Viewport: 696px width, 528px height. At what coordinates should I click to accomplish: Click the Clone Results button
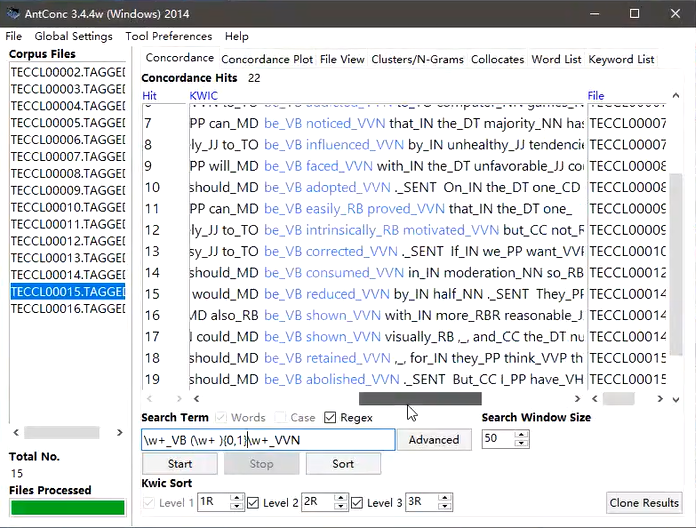[x=646, y=502]
